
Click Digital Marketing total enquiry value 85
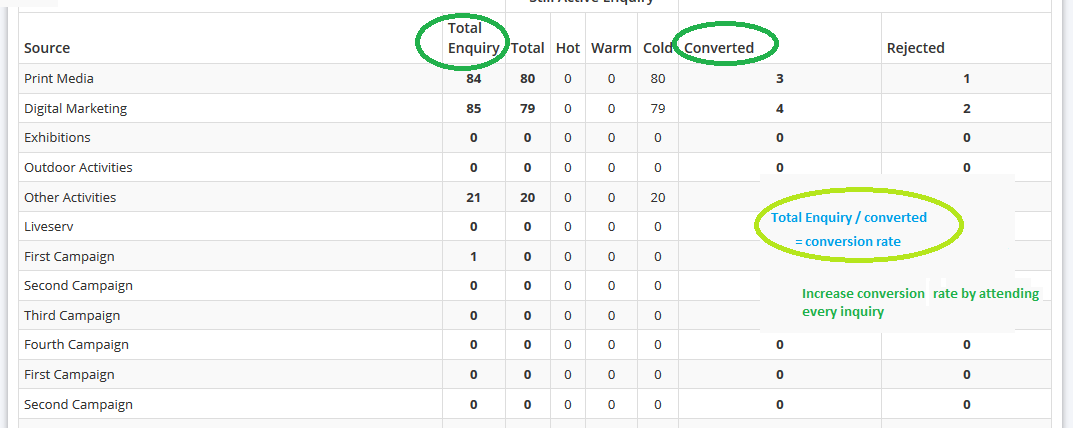(474, 108)
